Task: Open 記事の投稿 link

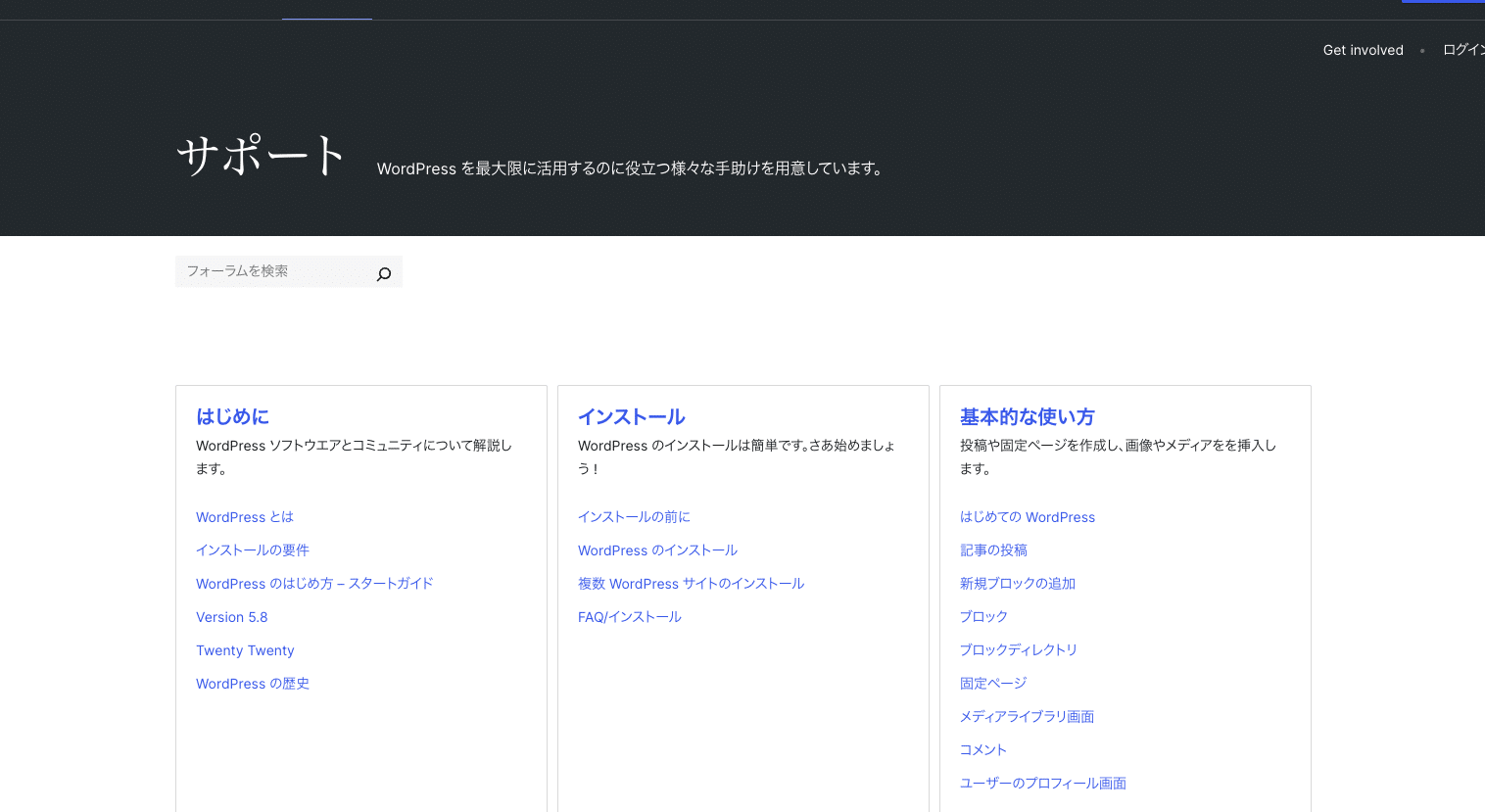Action: (993, 550)
